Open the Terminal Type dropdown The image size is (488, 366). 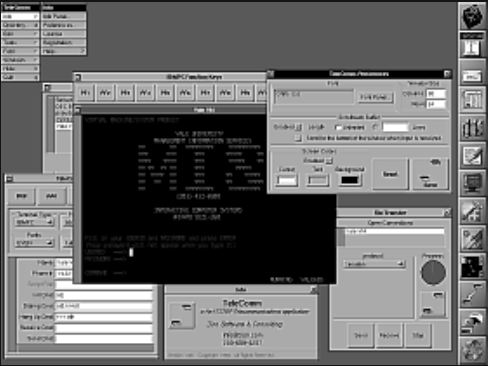tap(34, 222)
